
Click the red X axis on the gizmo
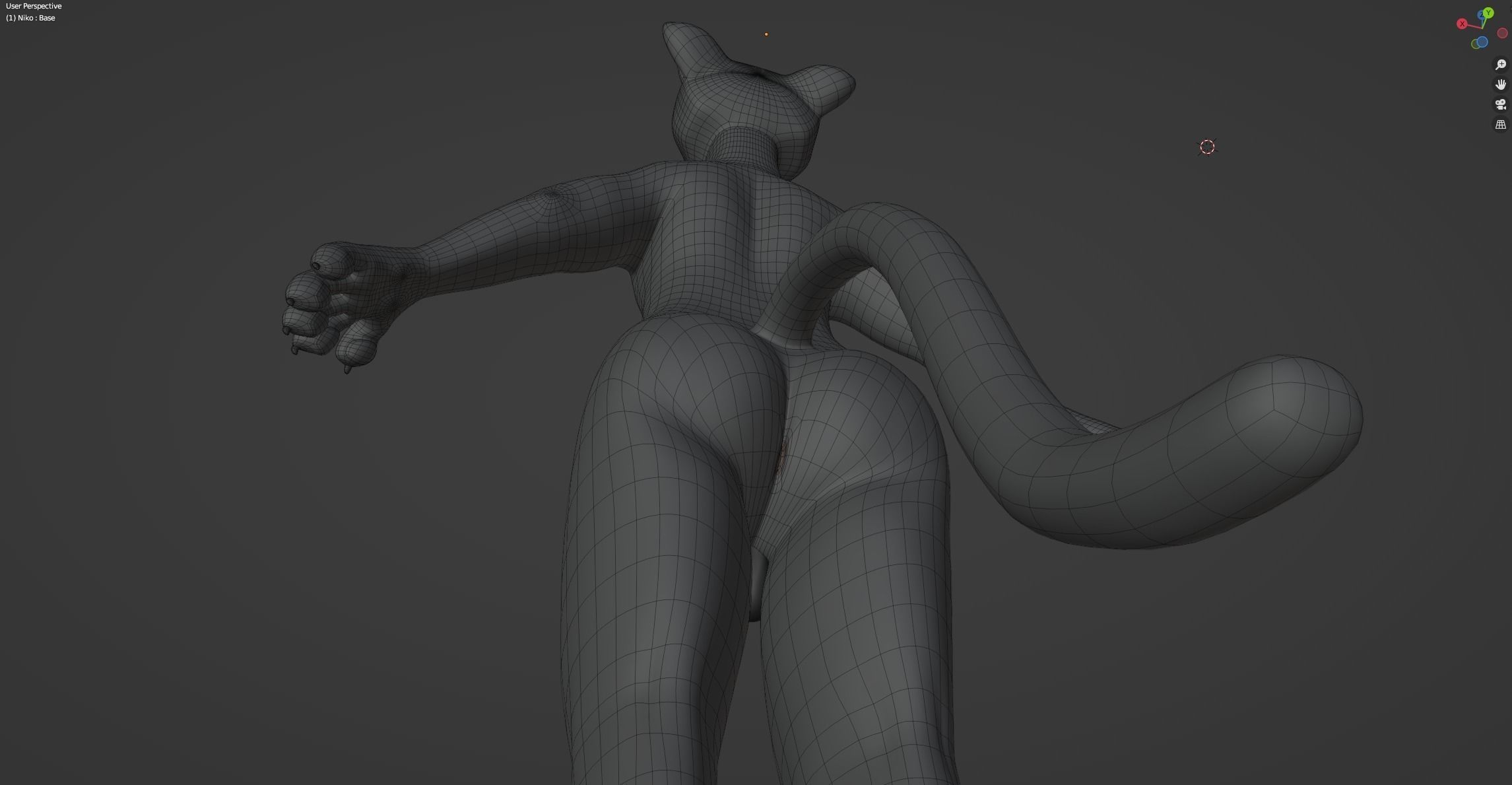click(x=1462, y=24)
